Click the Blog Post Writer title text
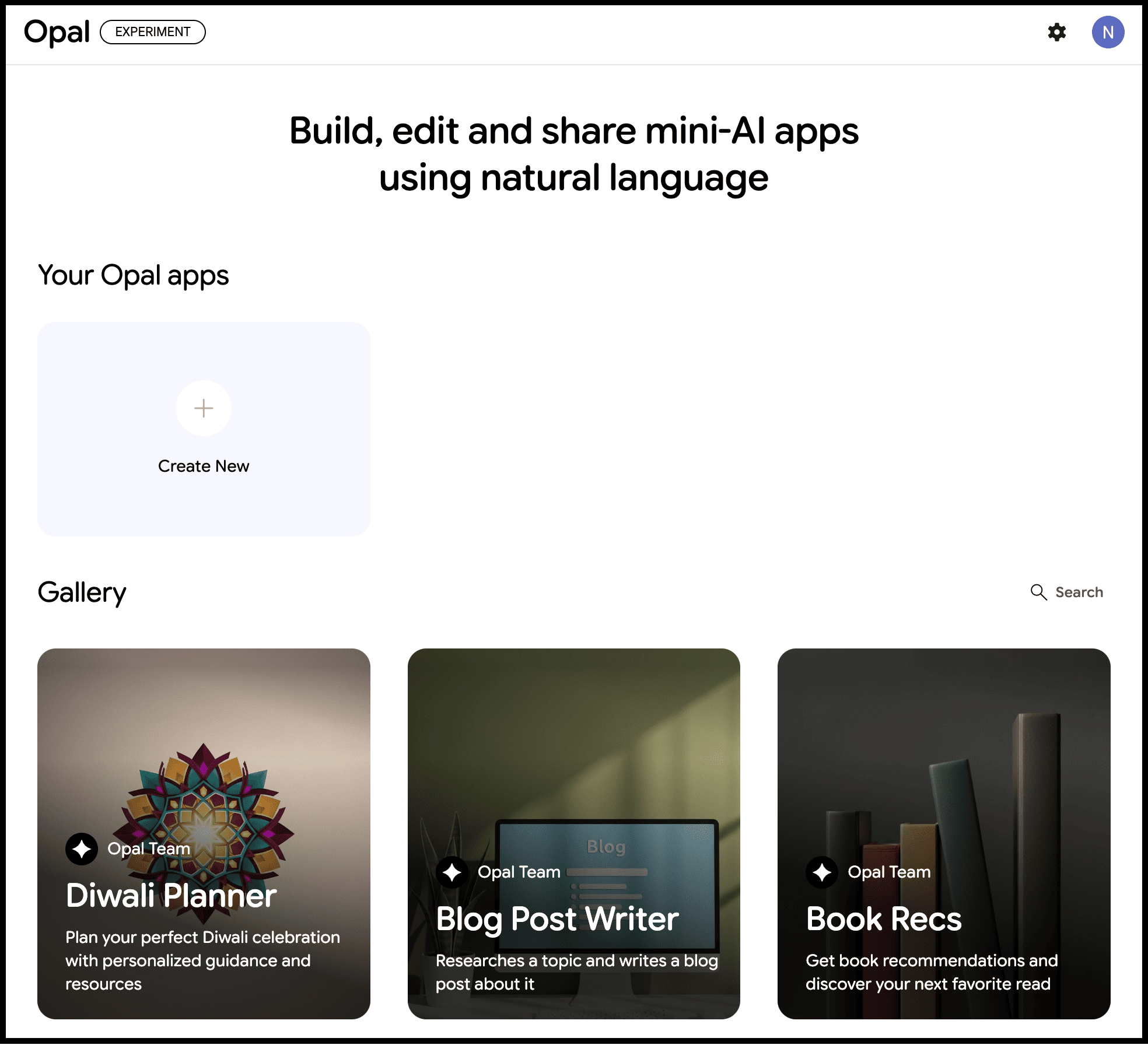This screenshot has width=1148, height=1045. click(x=557, y=919)
